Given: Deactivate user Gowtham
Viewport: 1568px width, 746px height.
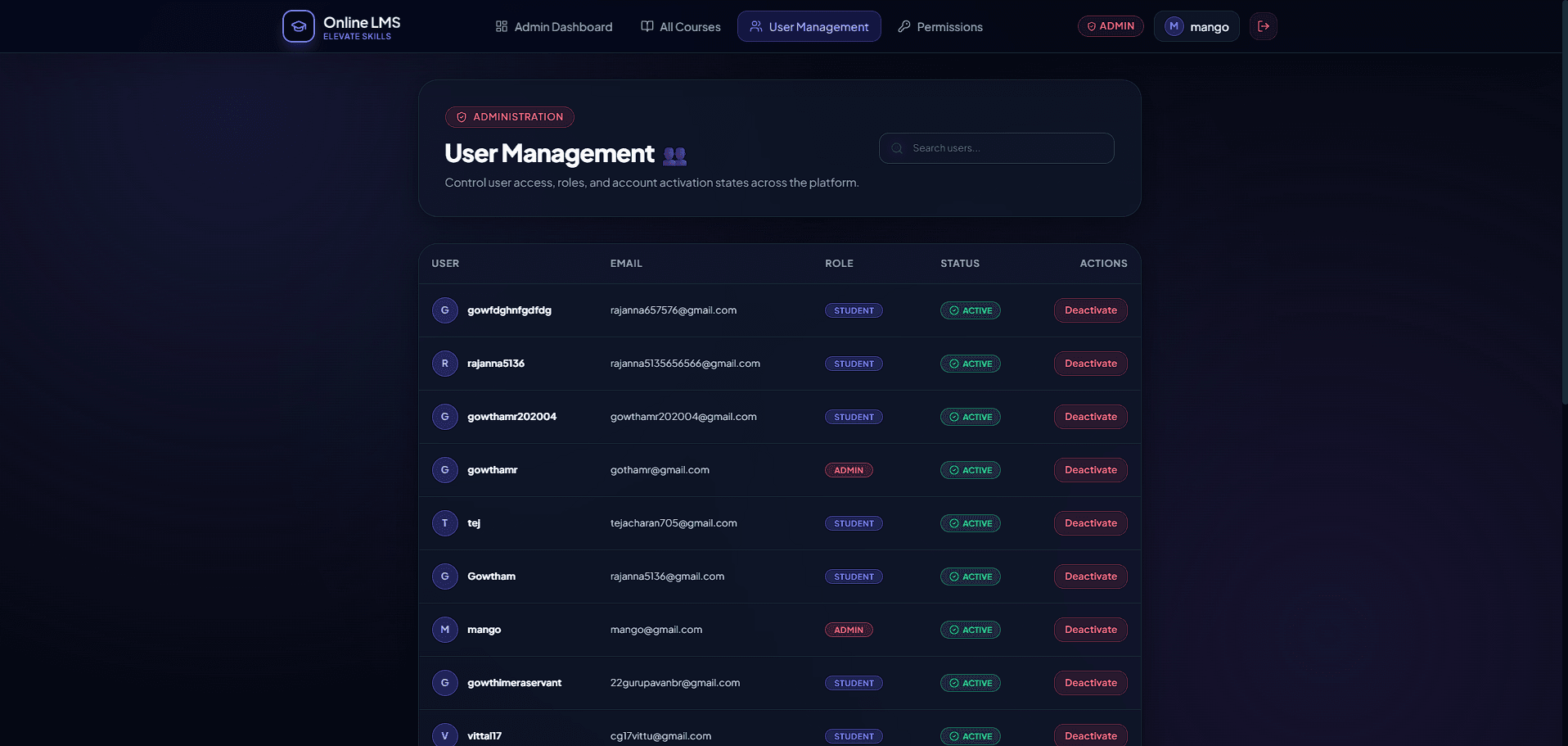Looking at the screenshot, I should [x=1091, y=576].
